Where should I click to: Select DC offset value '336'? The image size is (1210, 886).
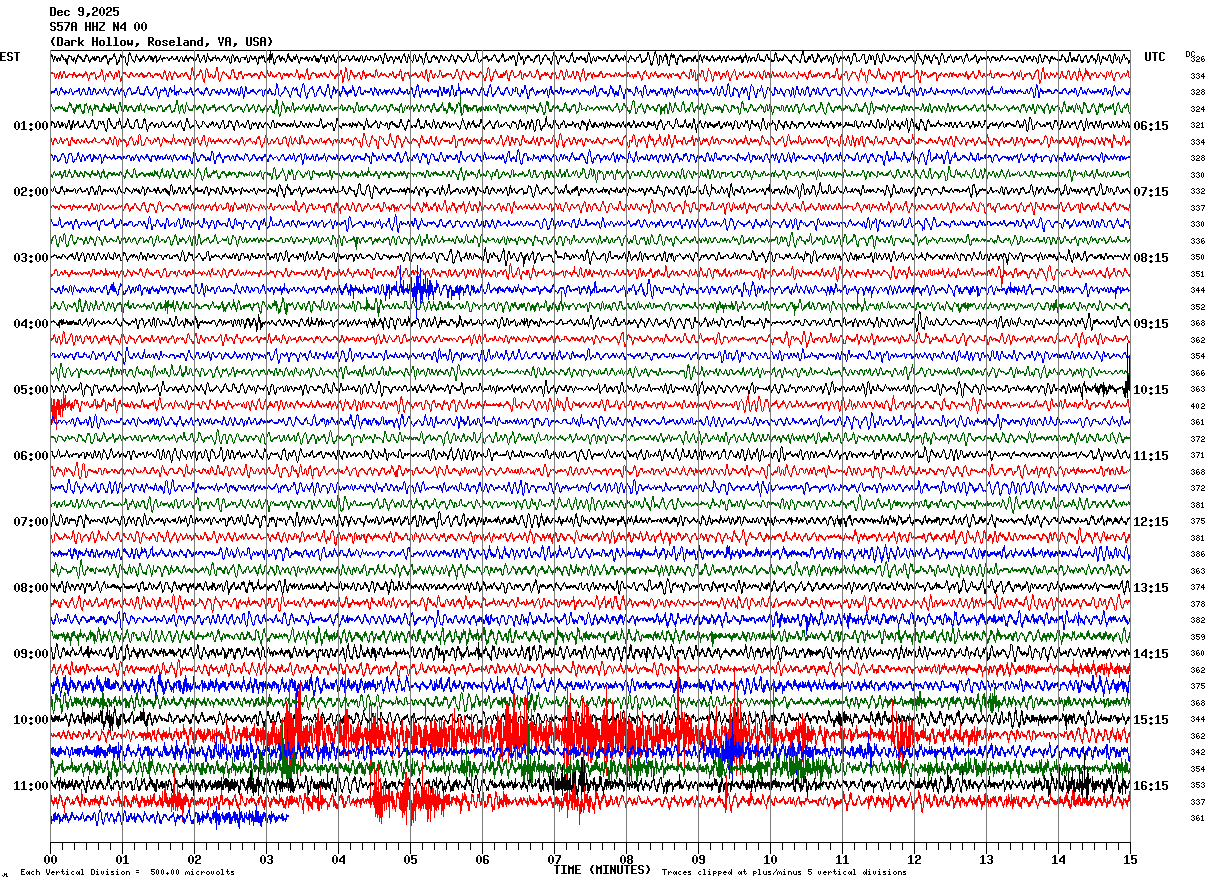pyautogui.click(x=1197, y=241)
